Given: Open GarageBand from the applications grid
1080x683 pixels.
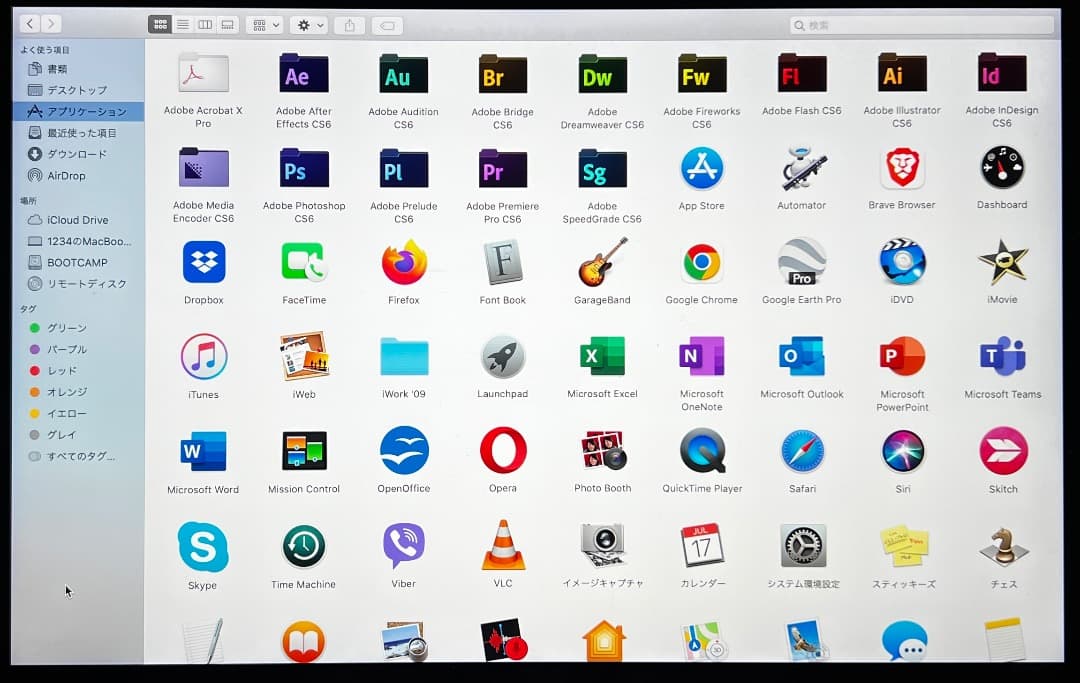Looking at the screenshot, I should [x=602, y=263].
